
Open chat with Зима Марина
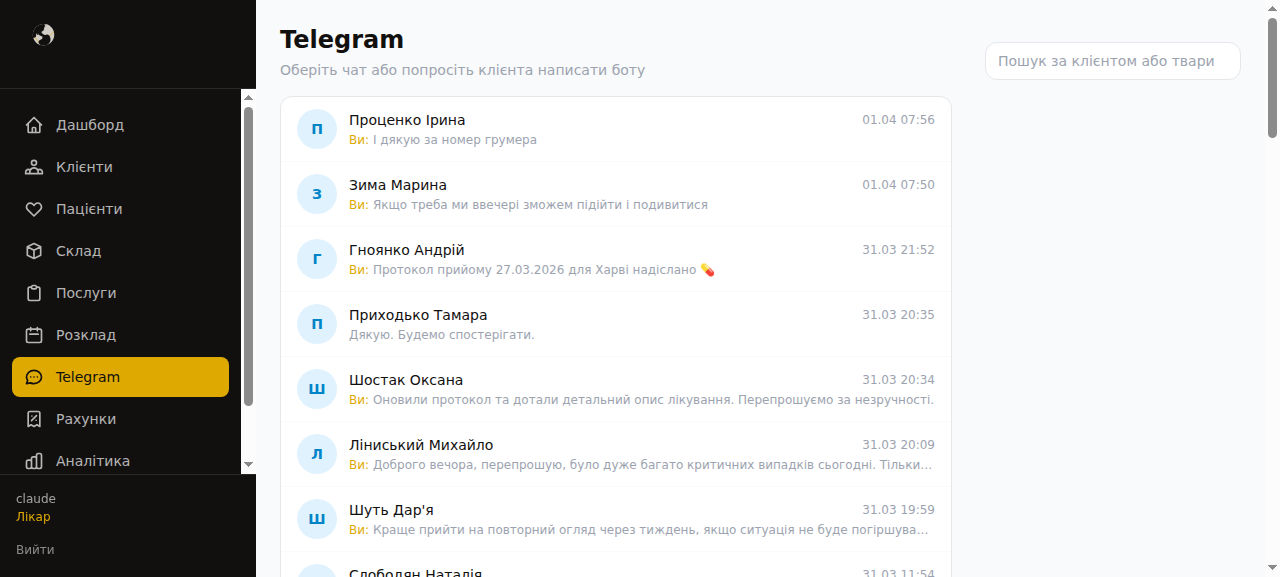coord(616,194)
